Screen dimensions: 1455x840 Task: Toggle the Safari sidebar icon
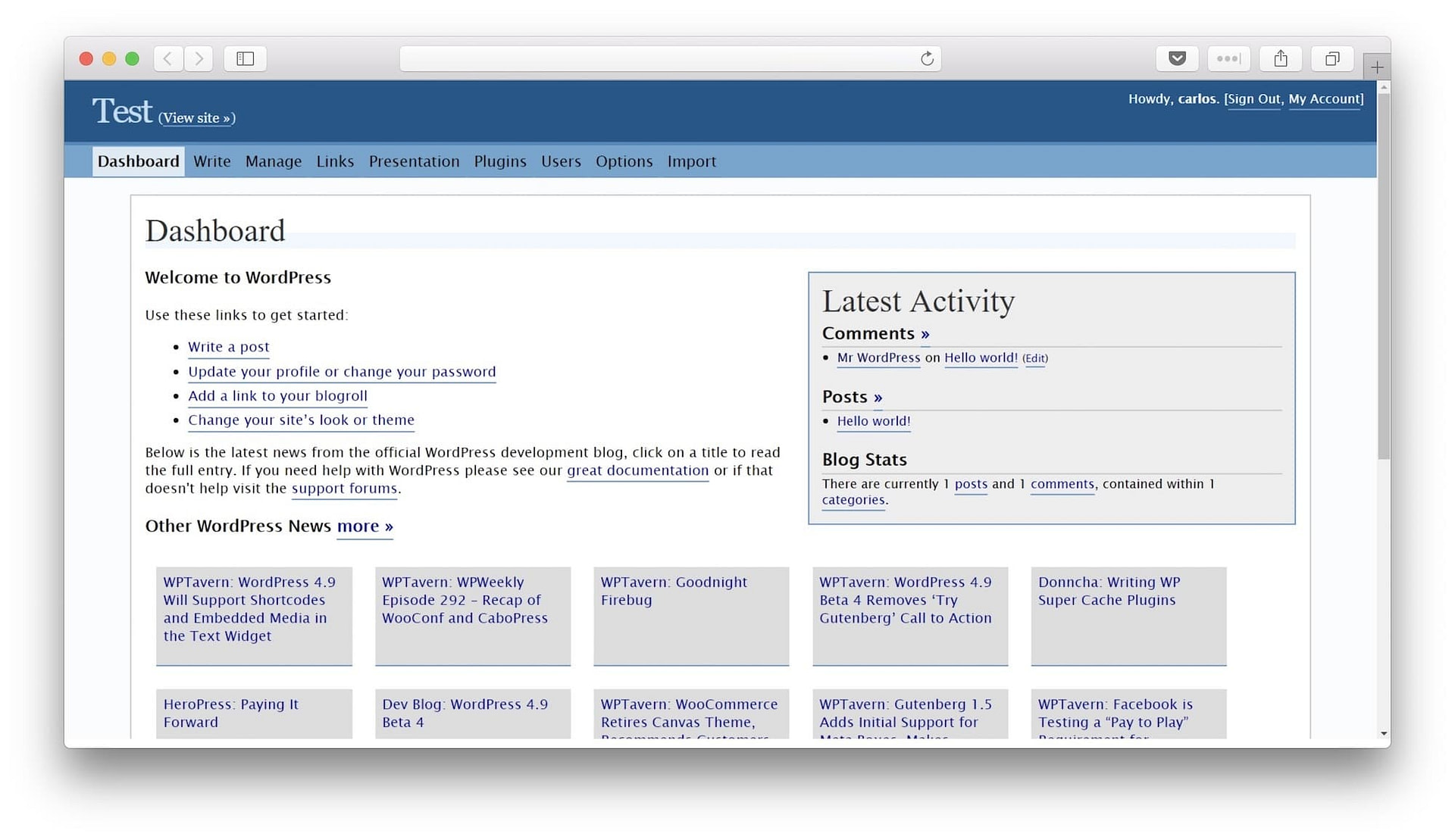tap(245, 58)
